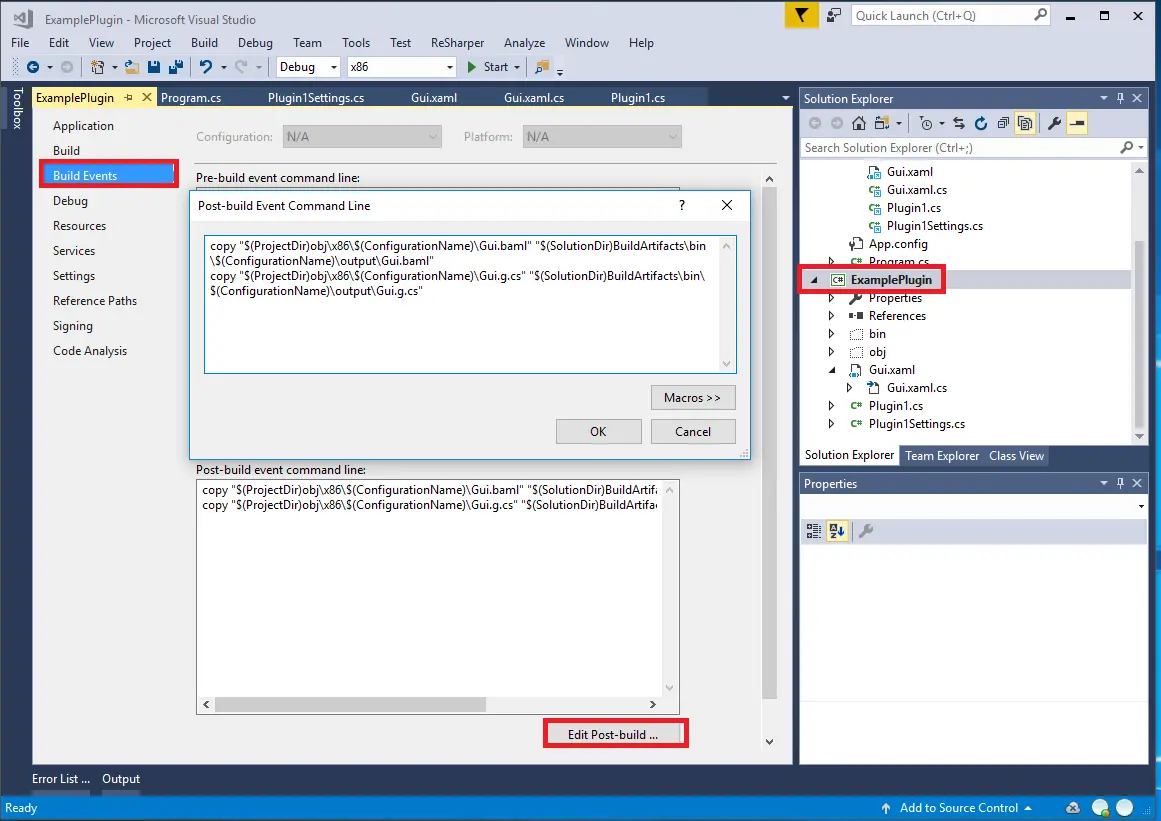Click the Categorized icon in Properties panel
The image size is (1161, 821).
click(814, 531)
